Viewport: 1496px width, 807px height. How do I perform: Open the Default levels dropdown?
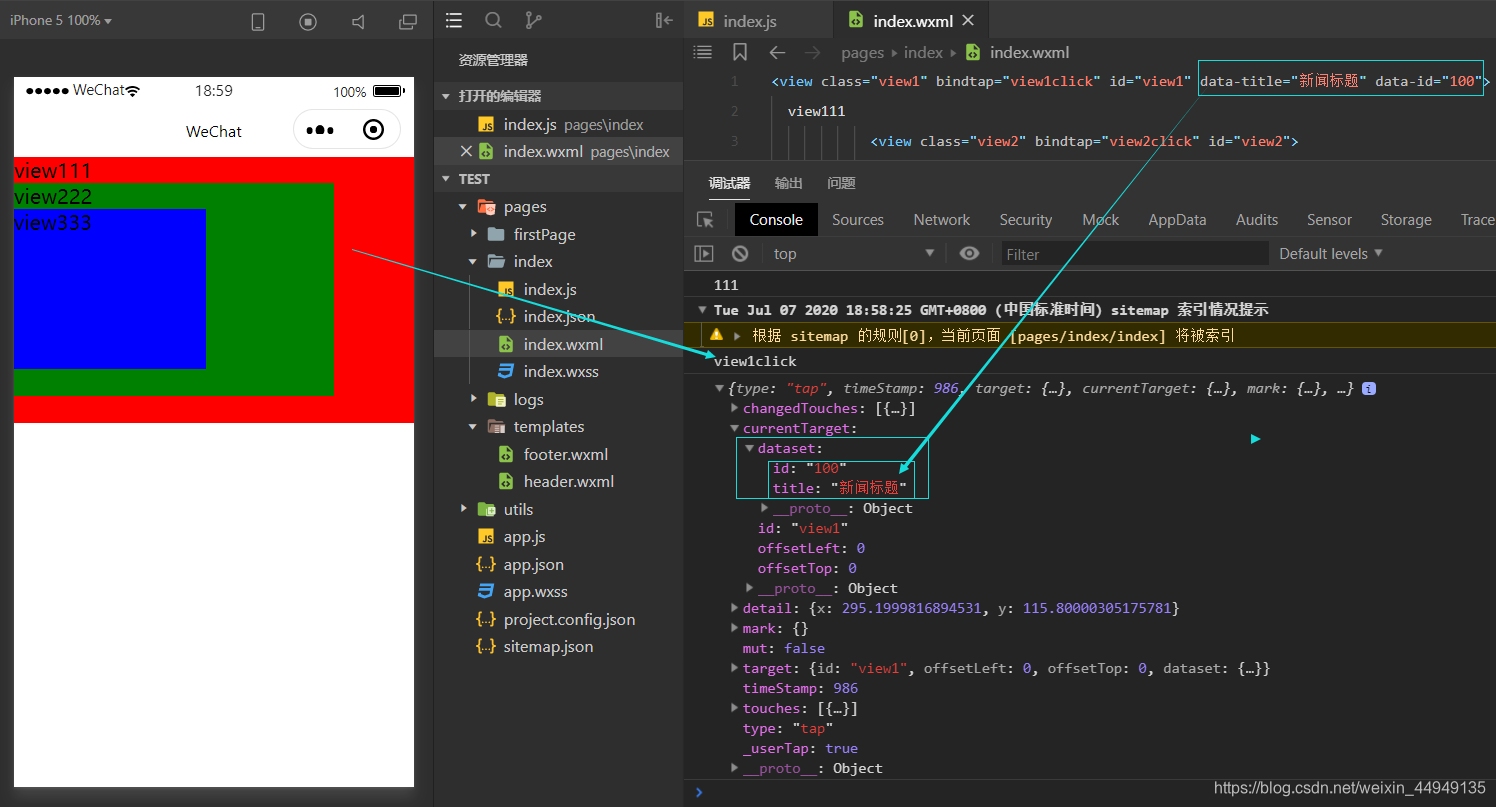pyautogui.click(x=1331, y=254)
